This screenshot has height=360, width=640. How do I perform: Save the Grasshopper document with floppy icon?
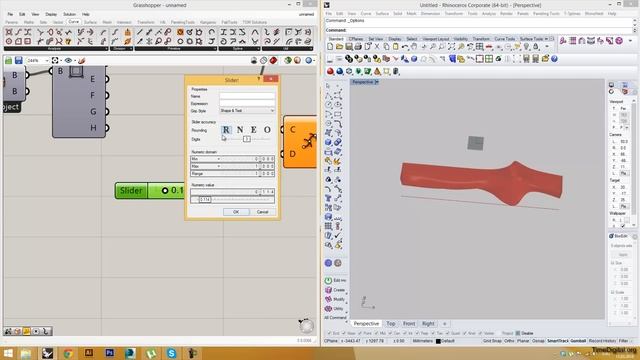[x=19, y=60]
